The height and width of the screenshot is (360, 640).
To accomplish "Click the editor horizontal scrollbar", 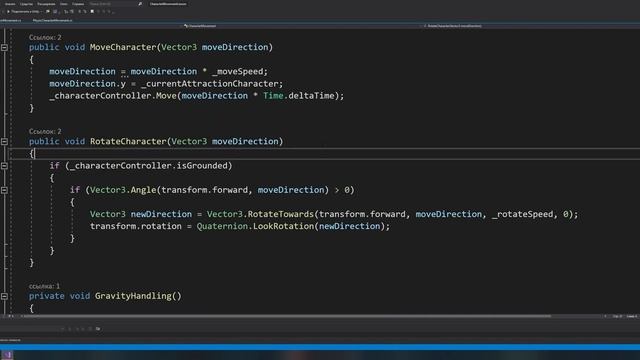I will pos(286,316).
